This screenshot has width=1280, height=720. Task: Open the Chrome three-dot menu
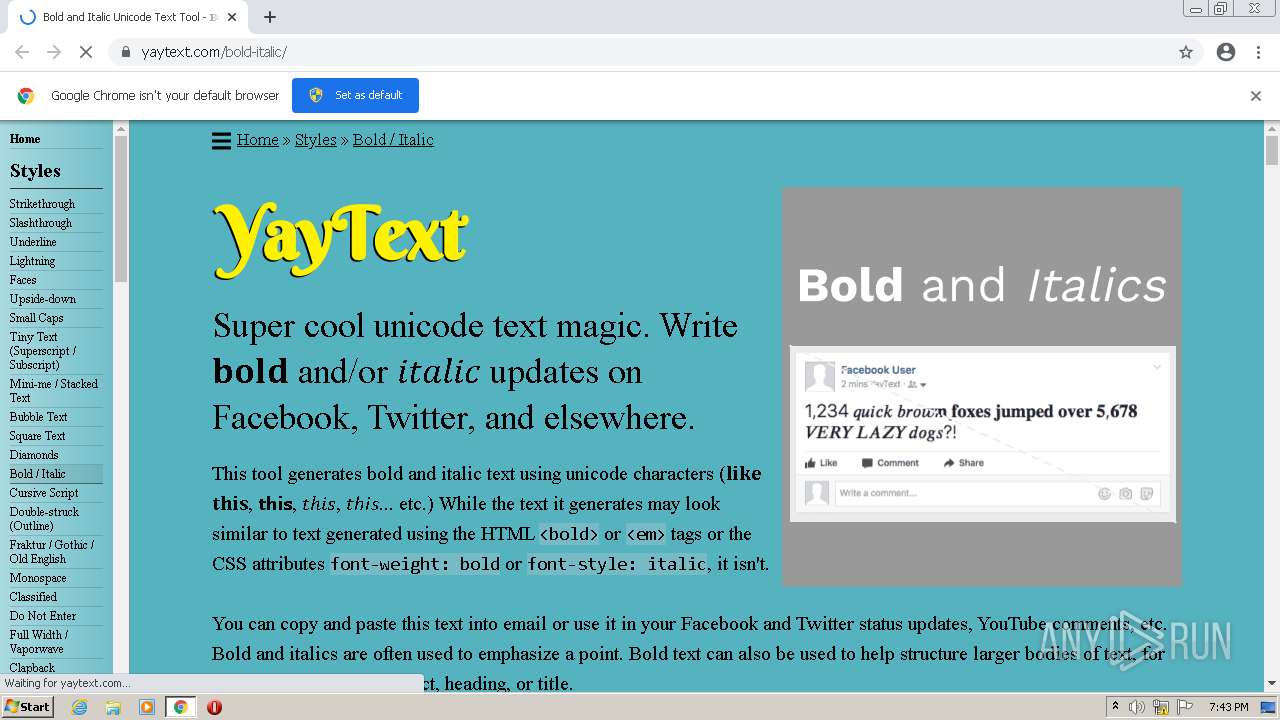coord(1258,52)
